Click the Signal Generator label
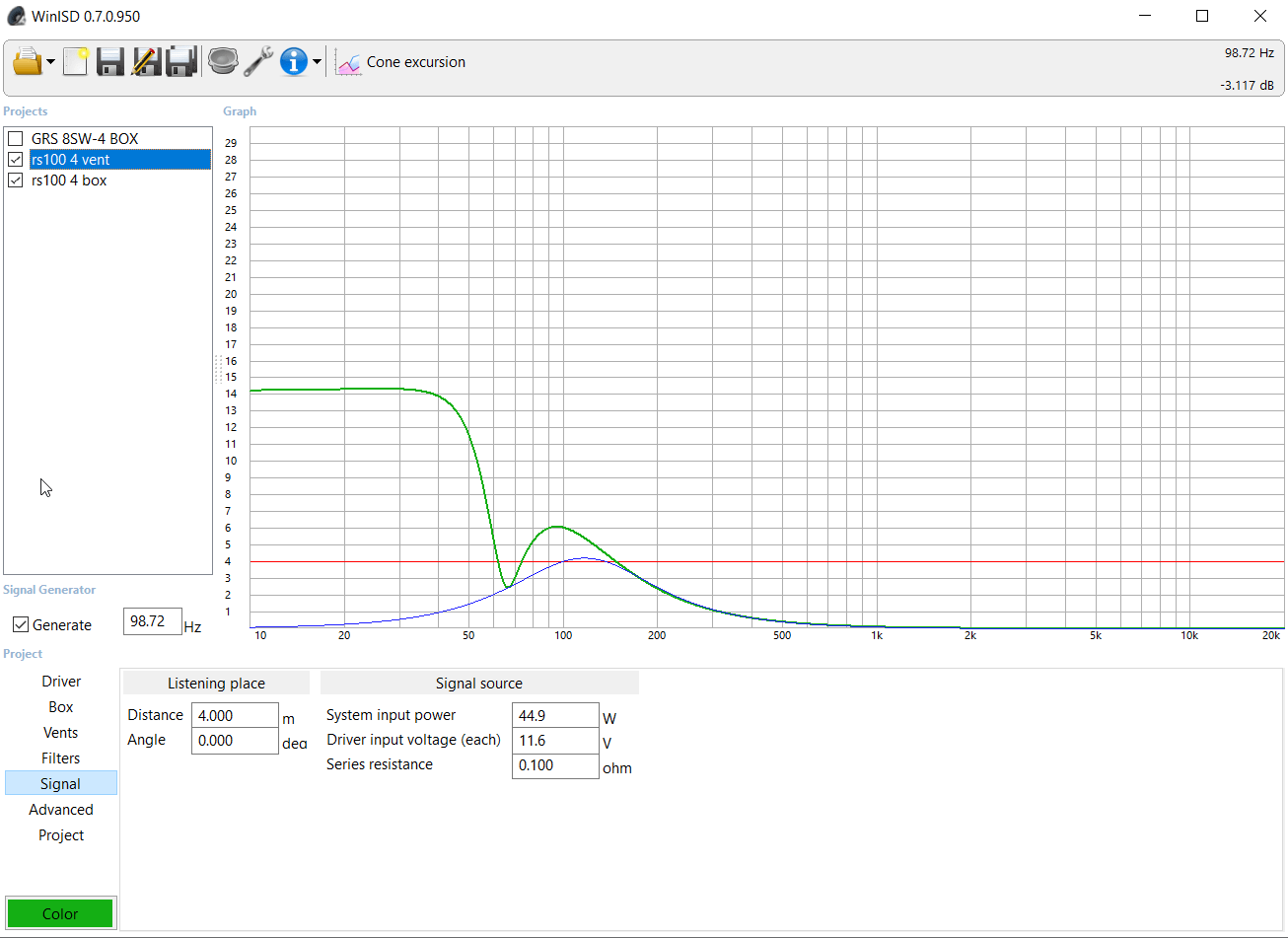Image resolution: width=1288 pixels, height=938 pixels. pyautogui.click(x=49, y=590)
